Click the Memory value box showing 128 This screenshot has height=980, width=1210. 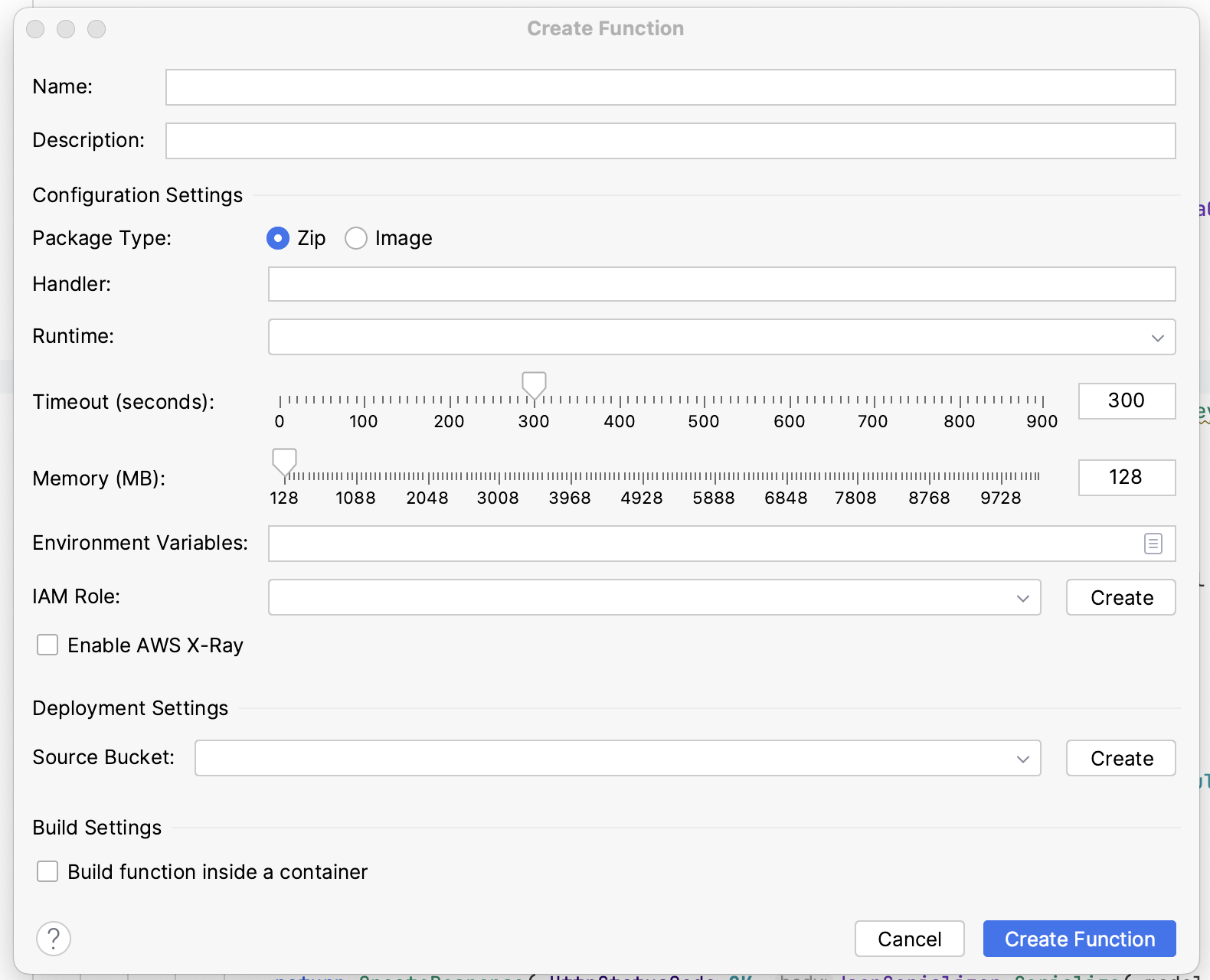[x=1127, y=477]
